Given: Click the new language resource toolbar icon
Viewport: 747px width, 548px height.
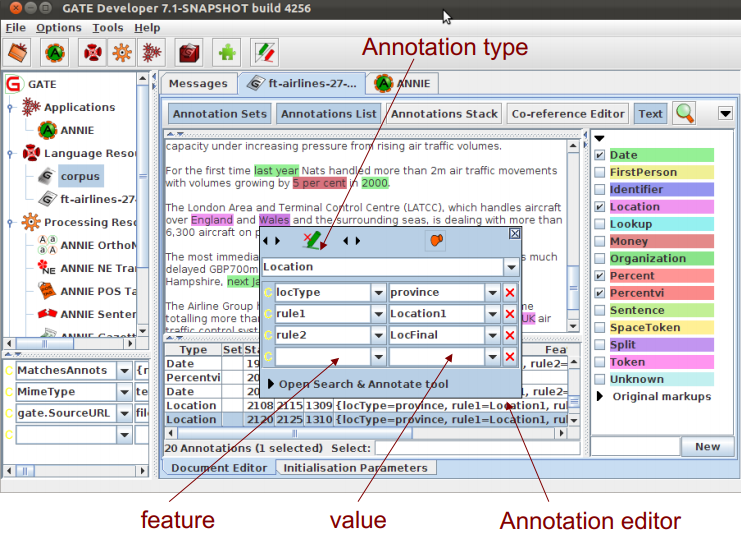Looking at the screenshot, I should click(92, 52).
